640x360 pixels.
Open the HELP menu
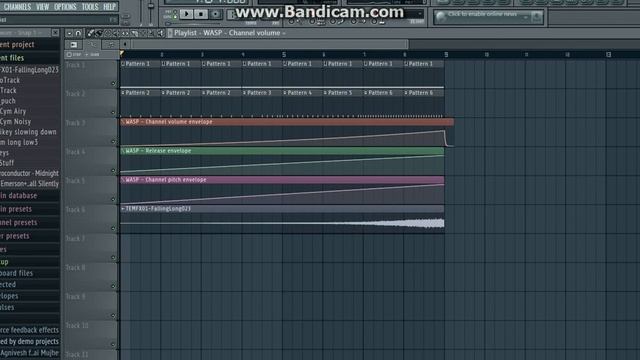(x=109, y=7)
